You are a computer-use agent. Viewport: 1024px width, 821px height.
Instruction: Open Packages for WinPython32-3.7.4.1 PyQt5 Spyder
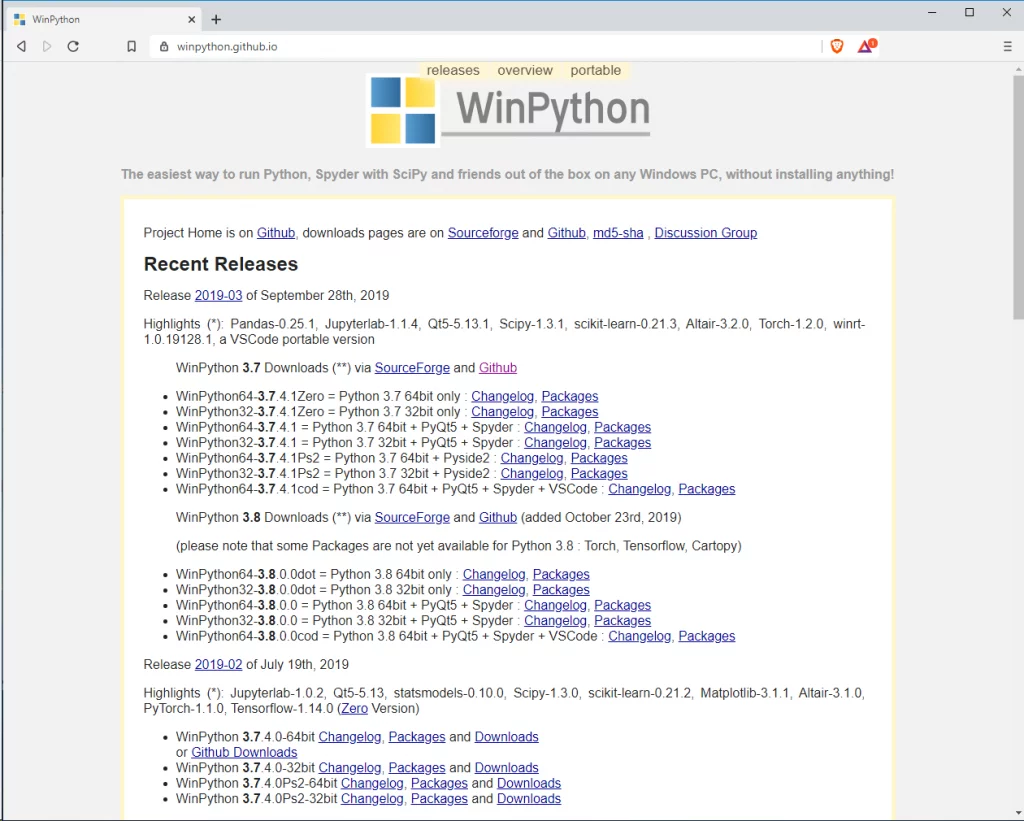622,443
